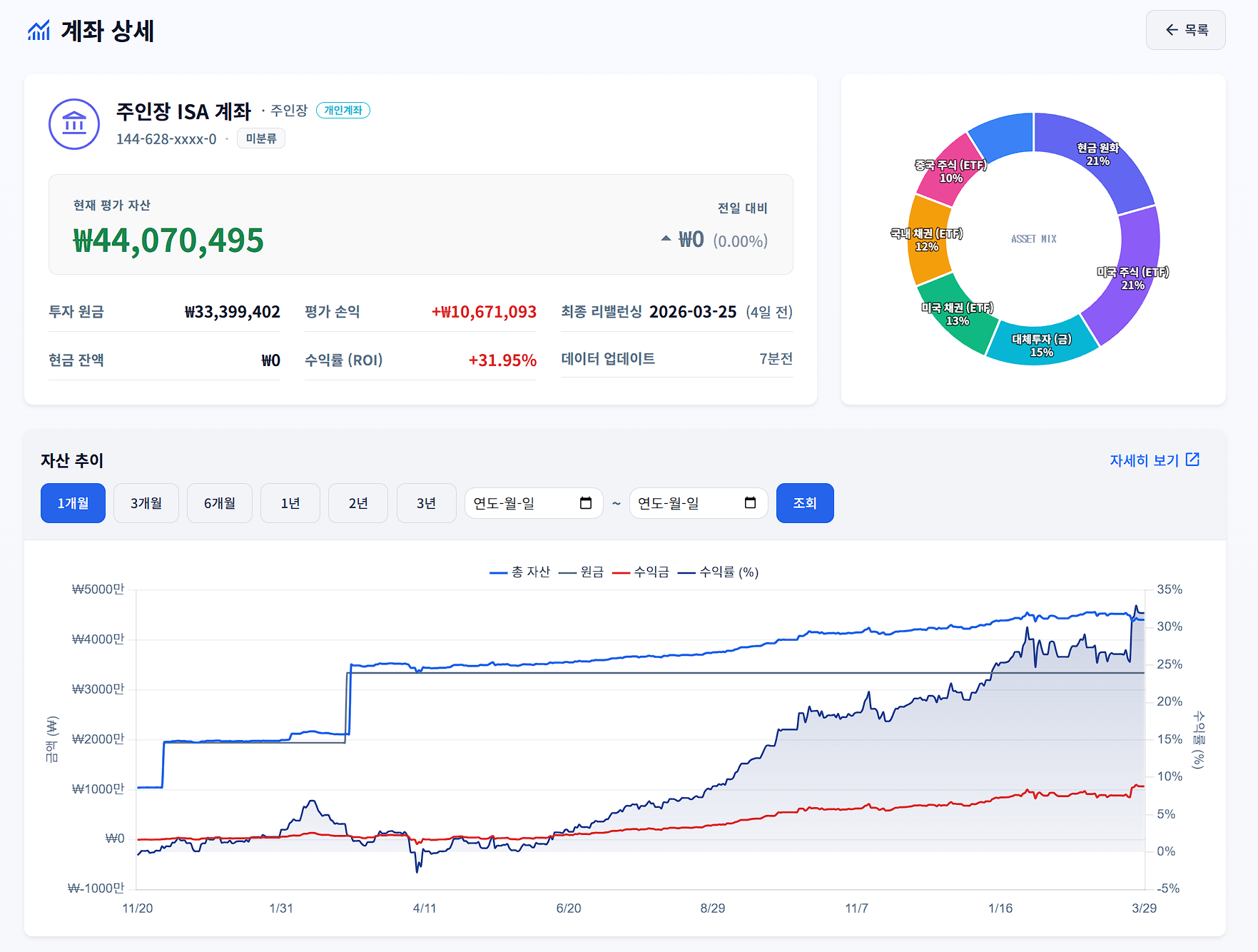The width and height of the screenshot is (1258, 952).
Task: Click the up triangle beside ₩0 change
Action: click(666, 239)
